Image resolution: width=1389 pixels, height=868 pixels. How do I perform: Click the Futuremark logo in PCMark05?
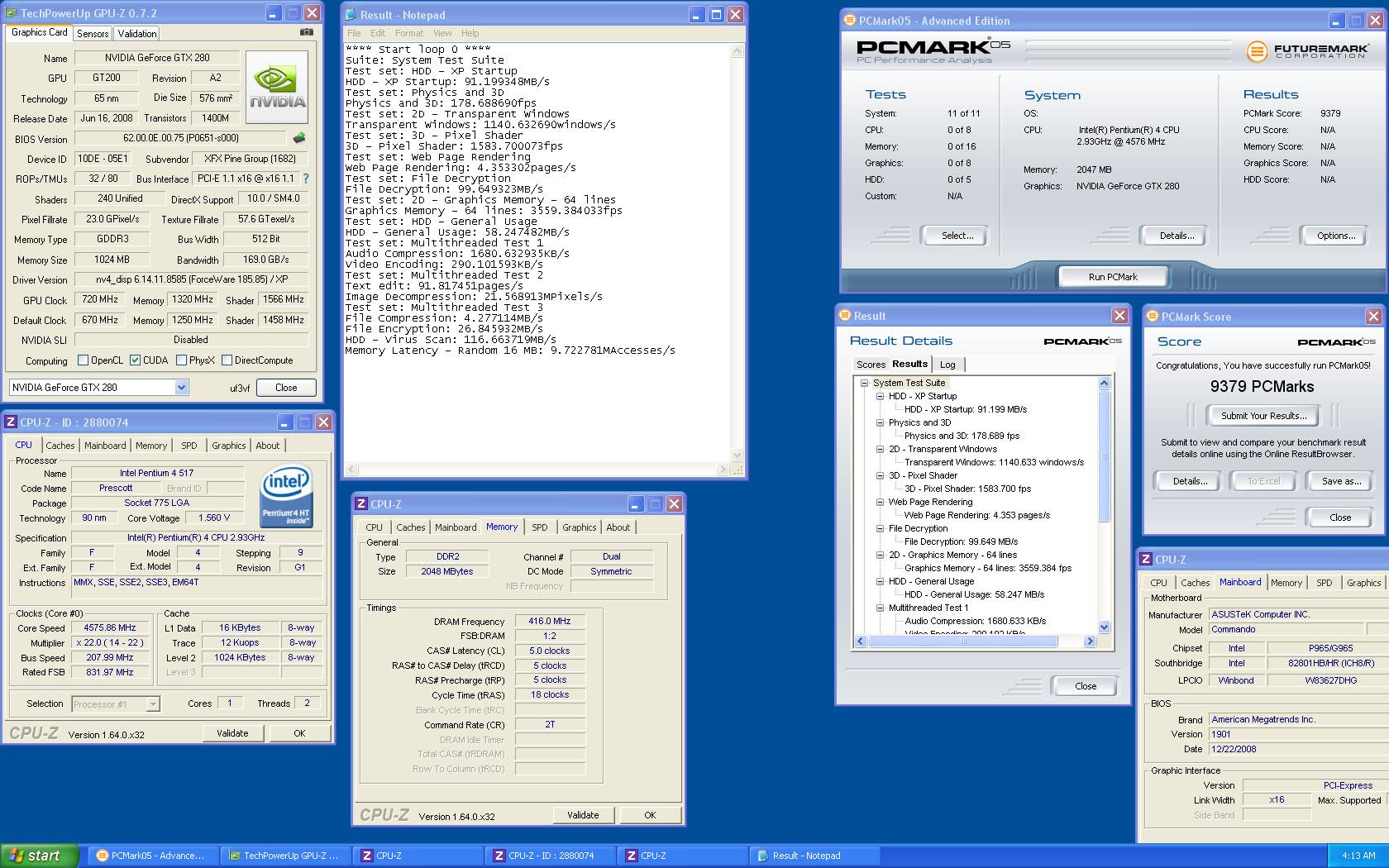[1307, 51]
